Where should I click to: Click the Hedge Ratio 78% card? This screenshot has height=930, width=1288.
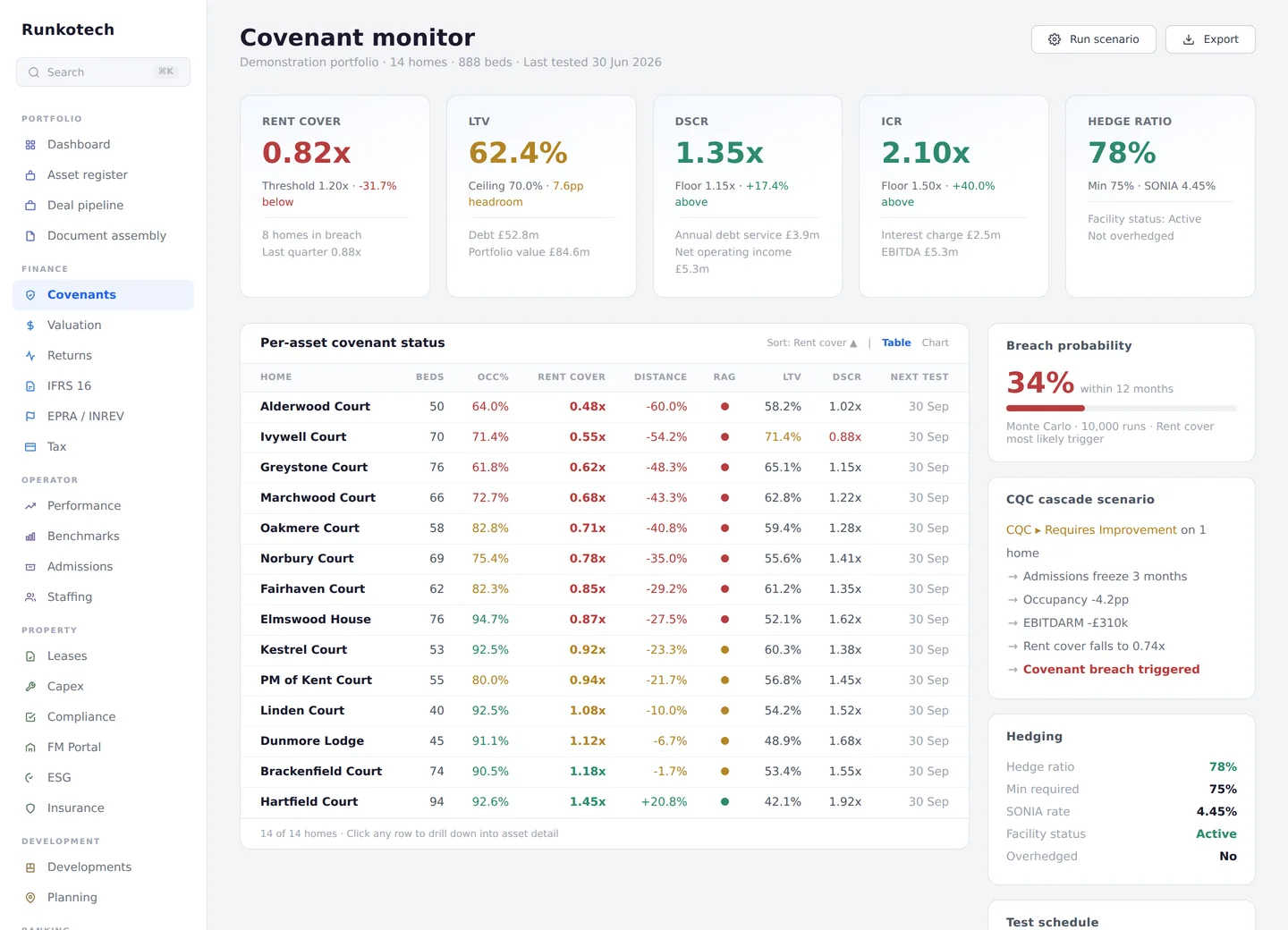coord(1160,197)
